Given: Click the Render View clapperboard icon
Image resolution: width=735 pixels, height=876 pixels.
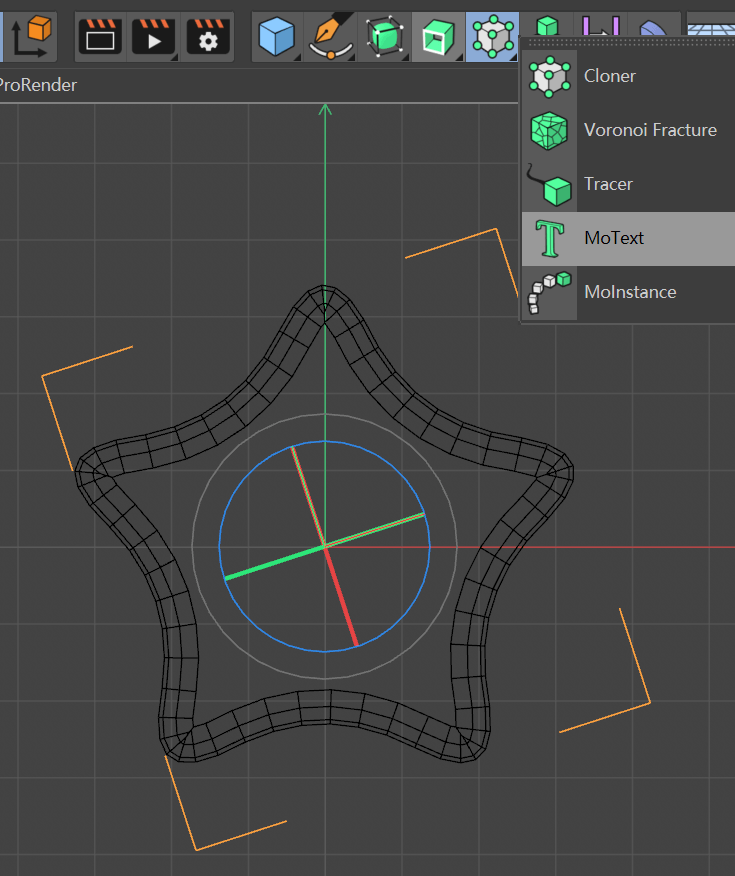Looking at the screenshot, I should (x=101, y=37).
